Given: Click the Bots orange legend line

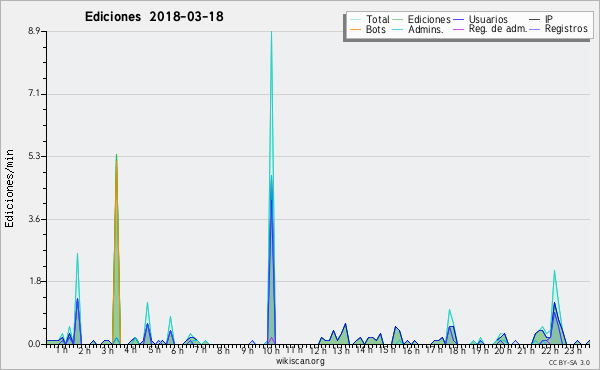Looking at the screenshot, I should [355, 29].
